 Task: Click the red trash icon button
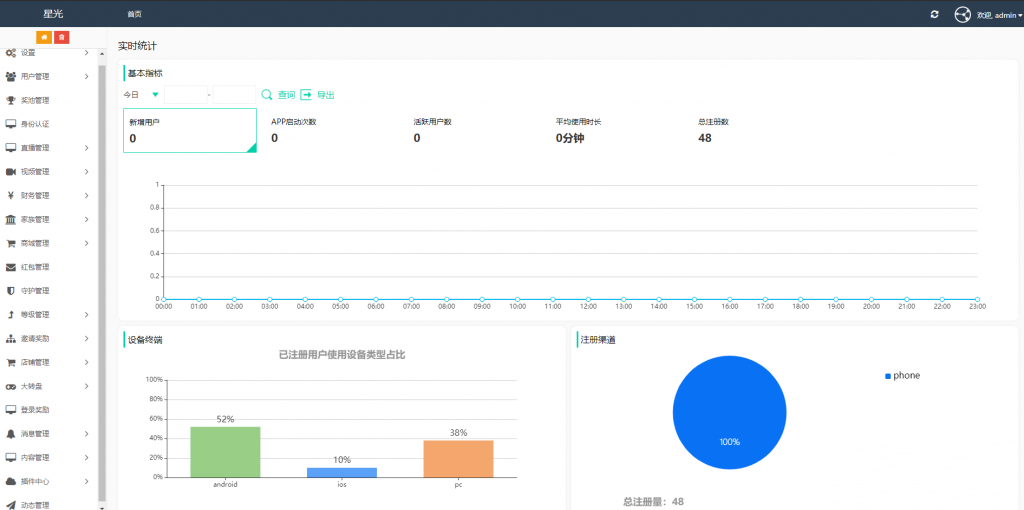click(61, 37)
